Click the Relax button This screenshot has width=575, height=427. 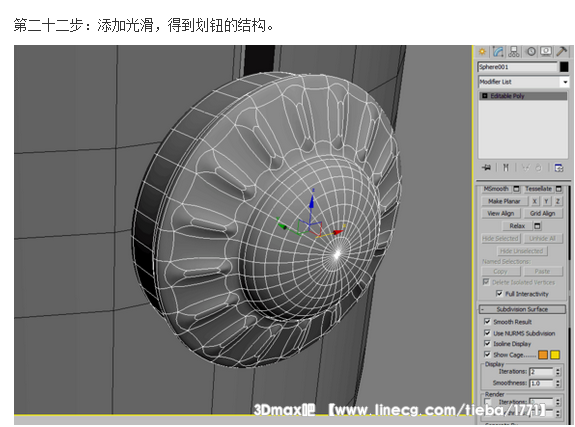point(517,226)
